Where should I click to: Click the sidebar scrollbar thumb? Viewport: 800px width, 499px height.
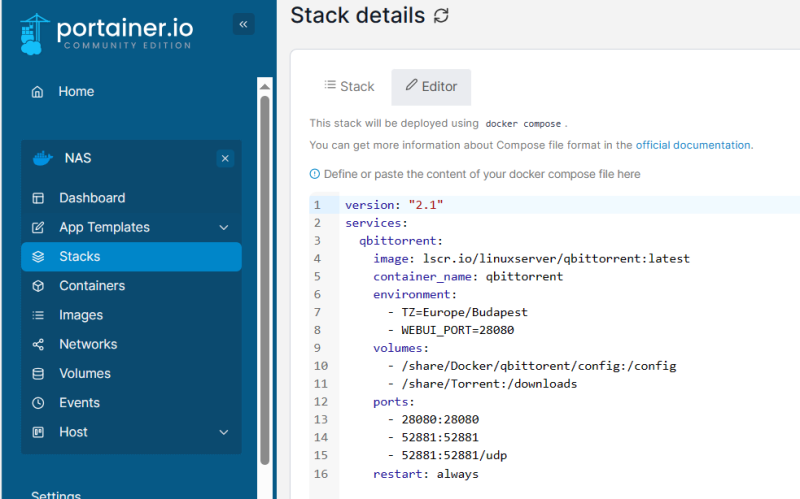(x=264, y=280)
